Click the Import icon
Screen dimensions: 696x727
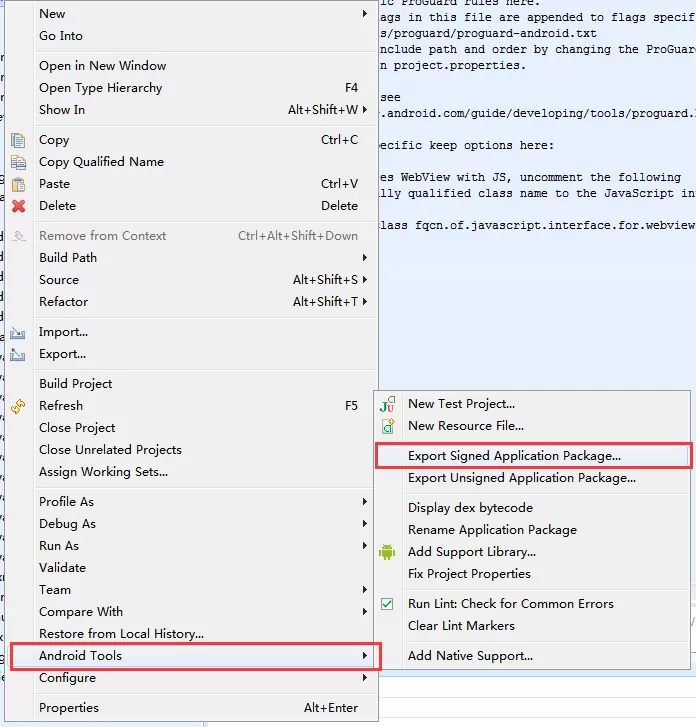pyautogui.click(x=18, y=332)
